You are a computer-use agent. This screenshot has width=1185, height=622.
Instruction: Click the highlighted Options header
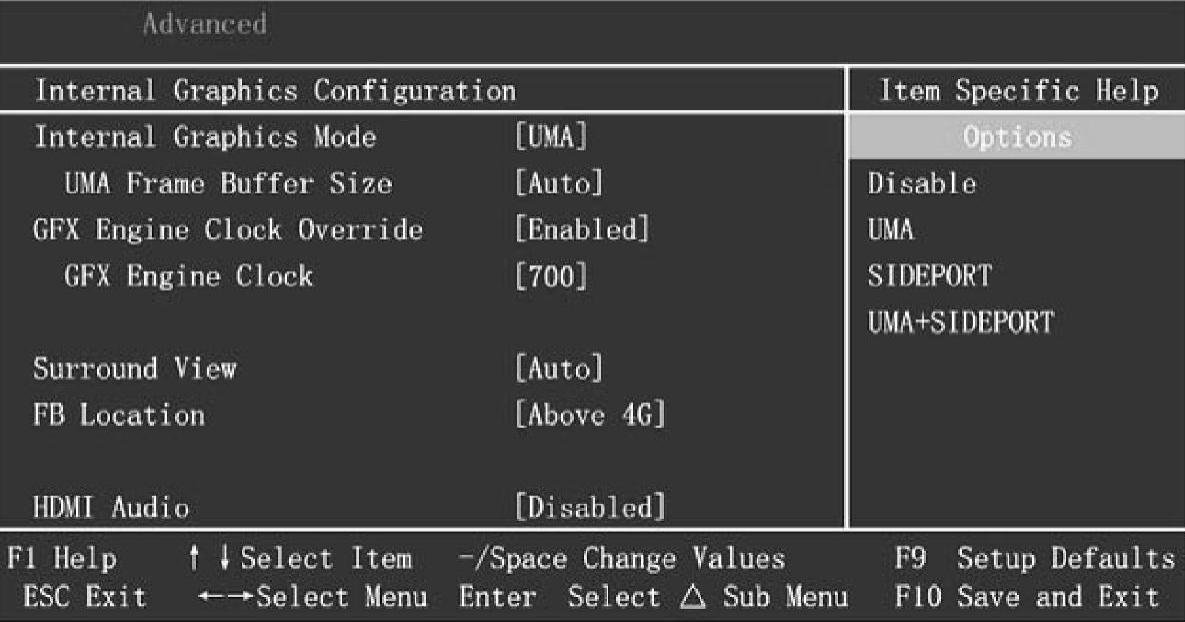(1016, 137)
